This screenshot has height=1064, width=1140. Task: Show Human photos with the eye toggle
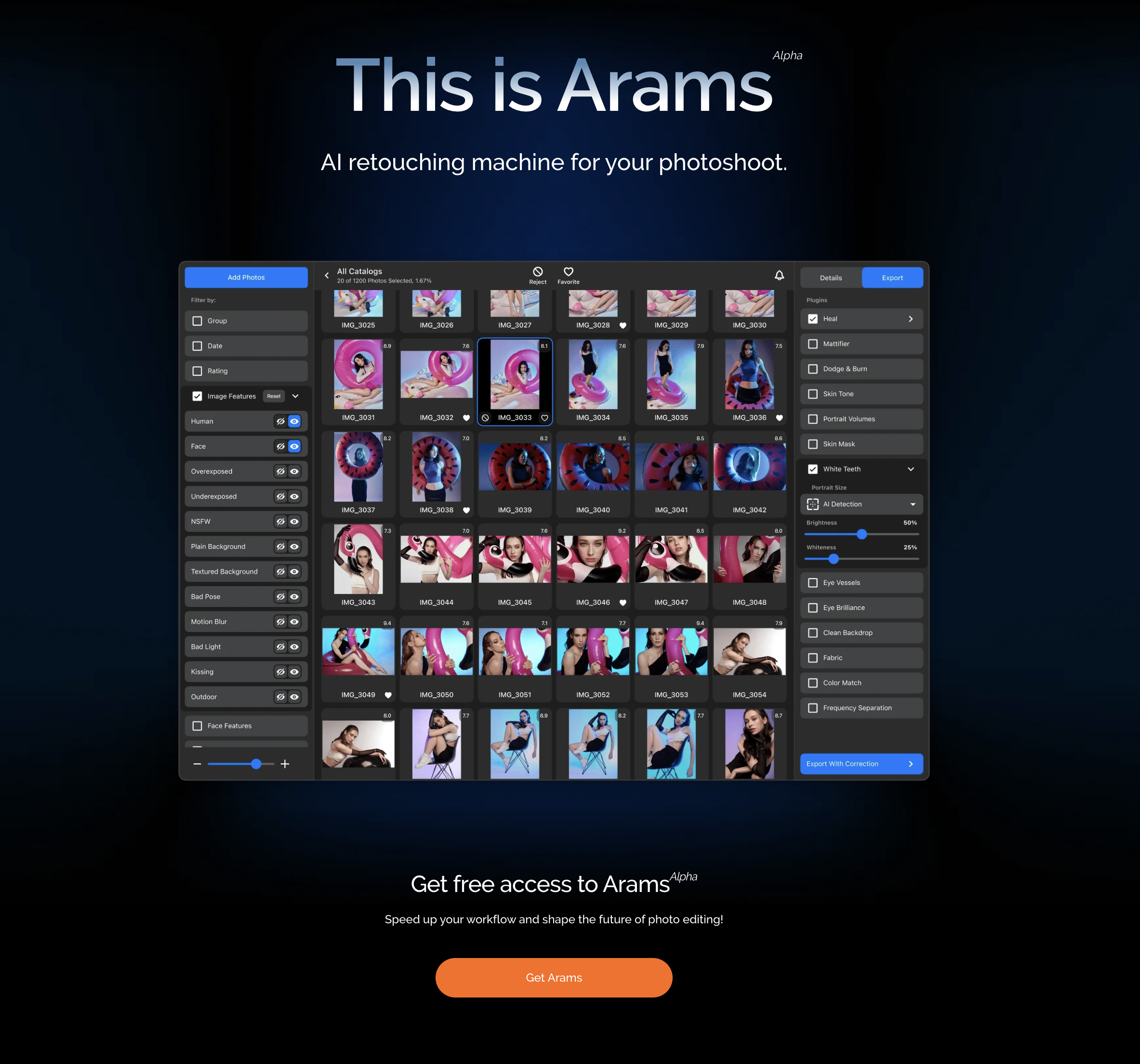(294, 422)
